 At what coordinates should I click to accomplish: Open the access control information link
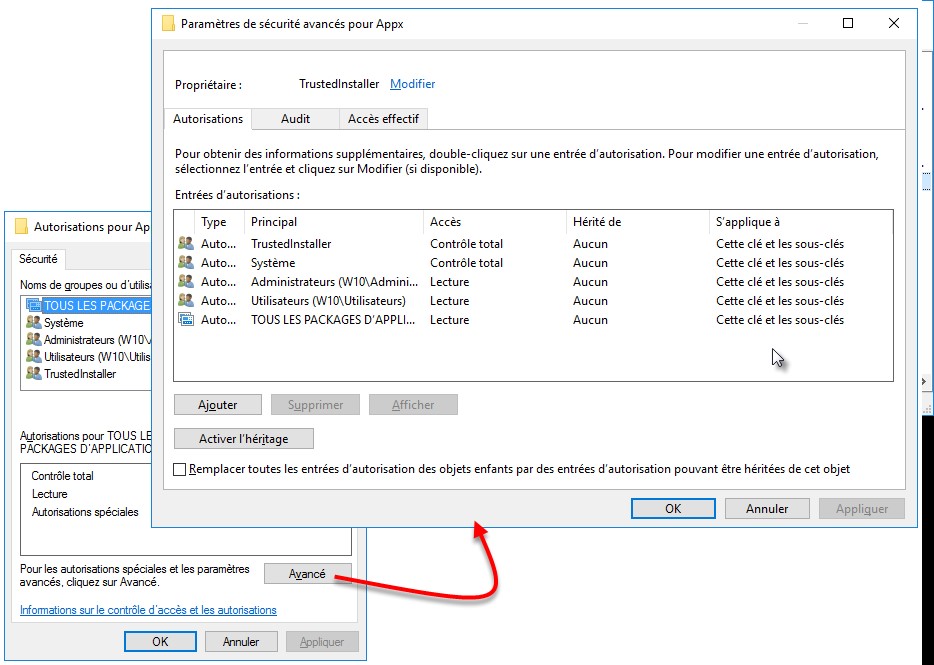coord(148,610)
